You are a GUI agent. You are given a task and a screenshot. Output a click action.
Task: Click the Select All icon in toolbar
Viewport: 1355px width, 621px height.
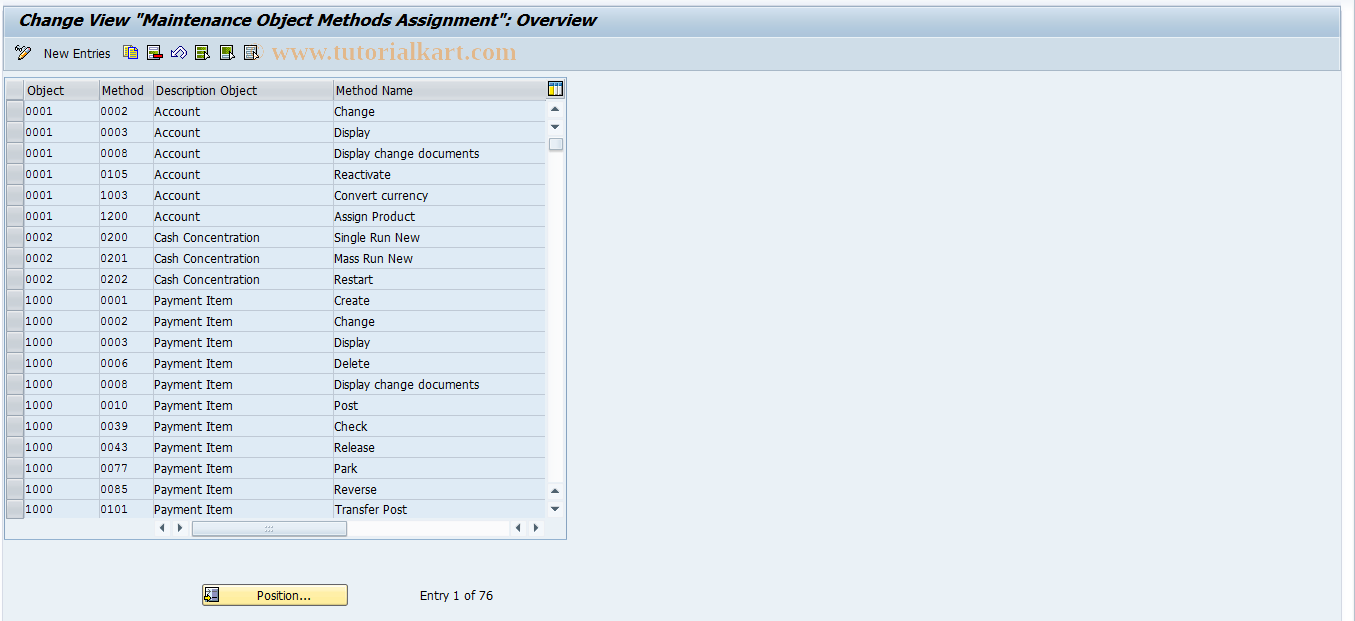point(202,53)
